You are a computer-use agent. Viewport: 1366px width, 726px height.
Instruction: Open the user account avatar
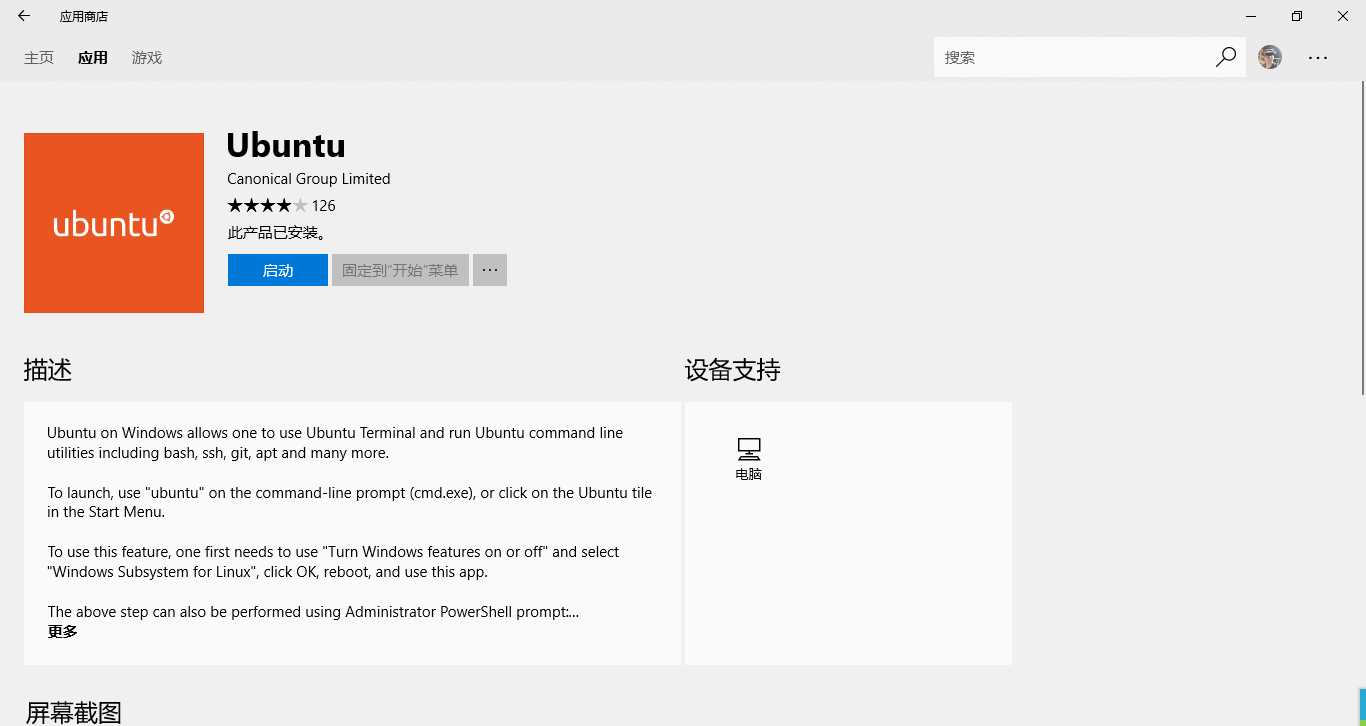pos(1270,57)
